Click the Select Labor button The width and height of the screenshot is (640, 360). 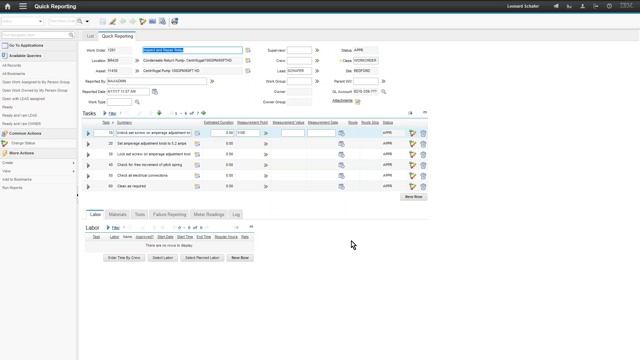coord(163,258)
